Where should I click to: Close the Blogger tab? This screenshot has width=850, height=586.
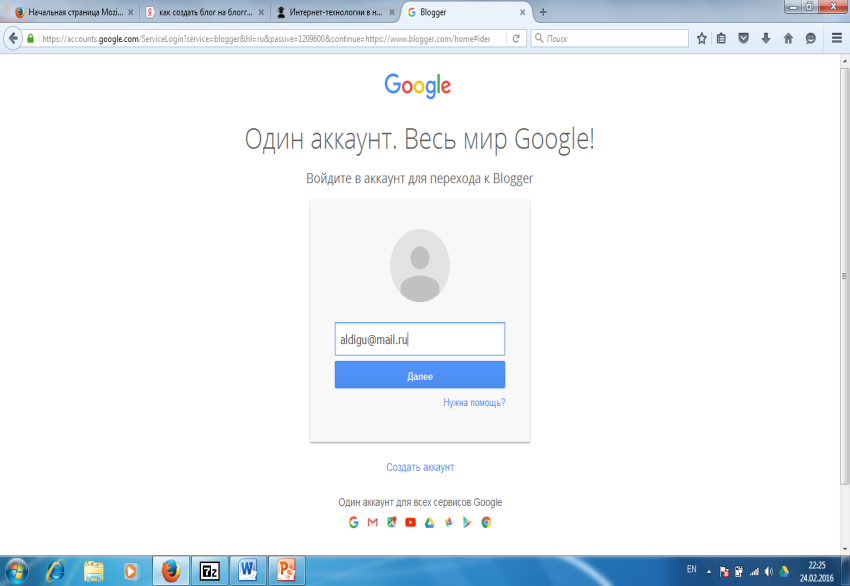pyautogui.click(x=522, y=12)
